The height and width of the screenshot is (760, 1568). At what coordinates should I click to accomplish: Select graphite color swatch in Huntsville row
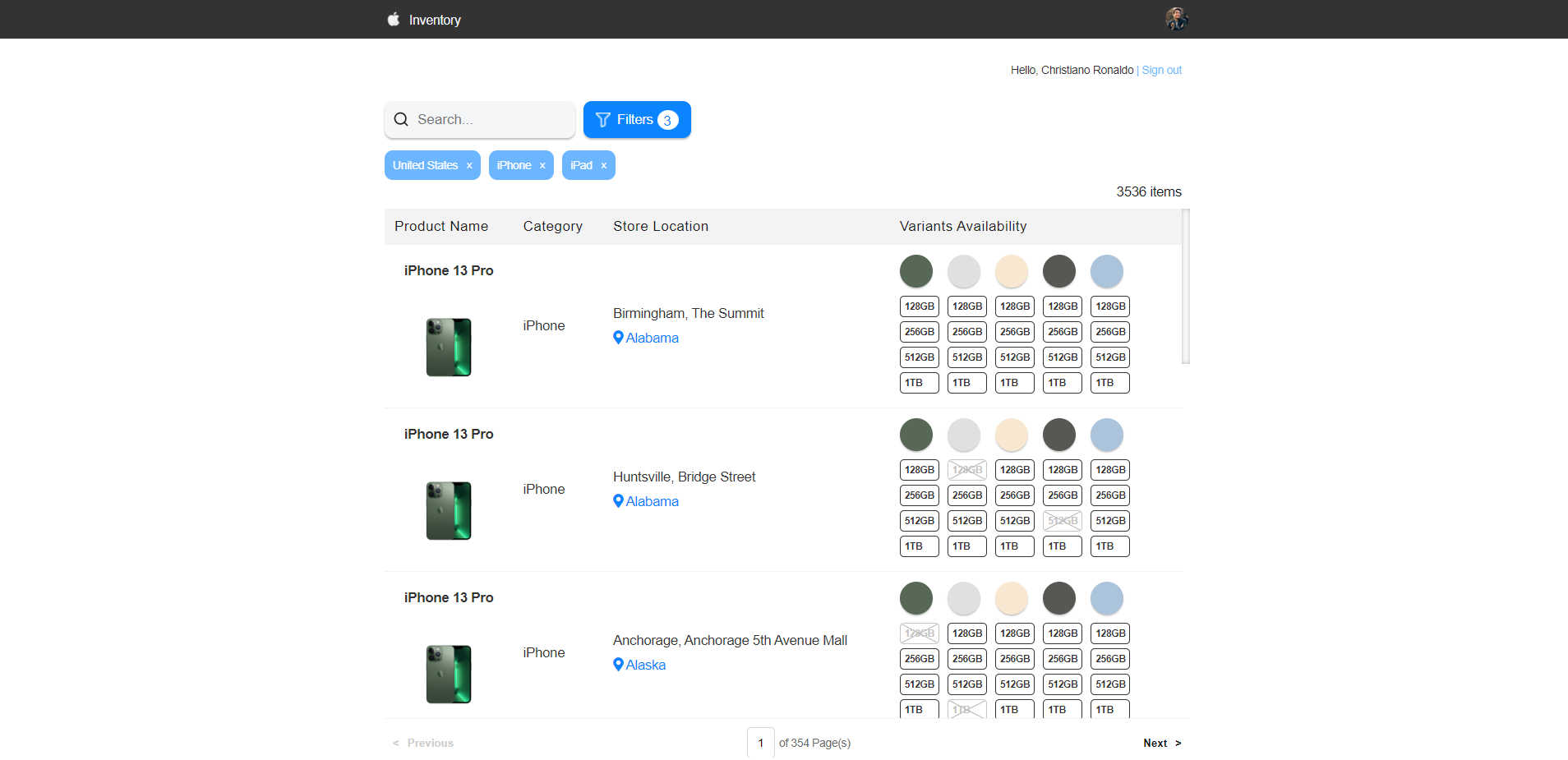[x=1059, y=435]
